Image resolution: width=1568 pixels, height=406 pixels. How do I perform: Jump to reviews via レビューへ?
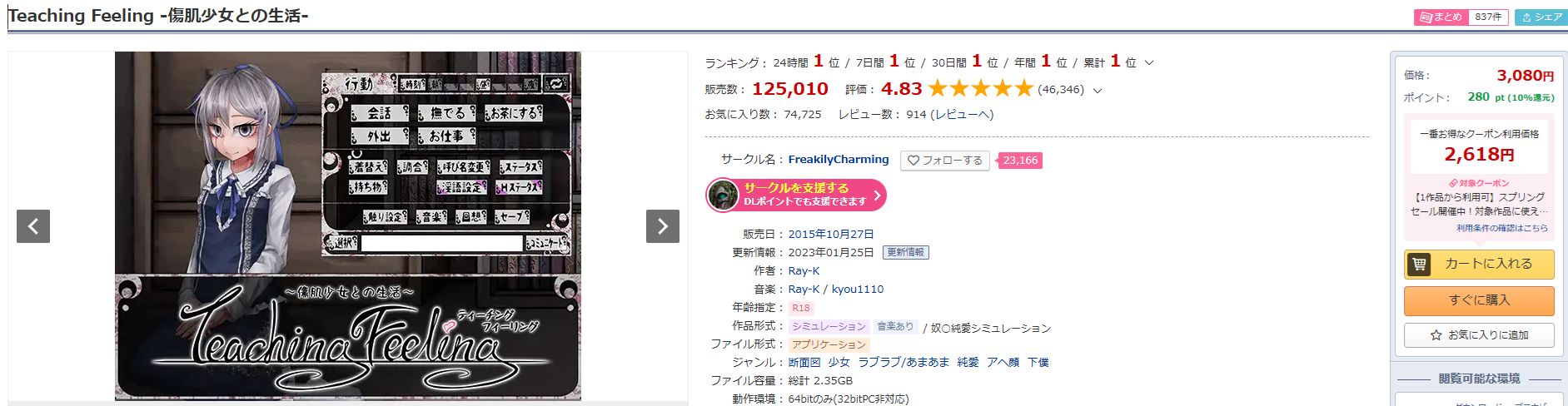pos(962,115)
